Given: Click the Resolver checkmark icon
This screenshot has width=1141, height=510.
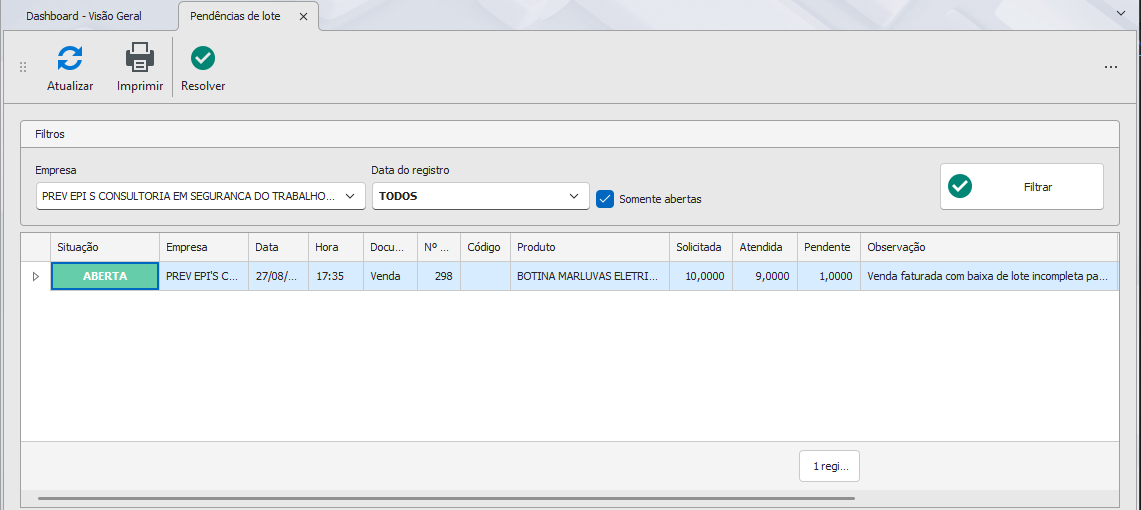Looking at the screenshot, I should (203, 58).
